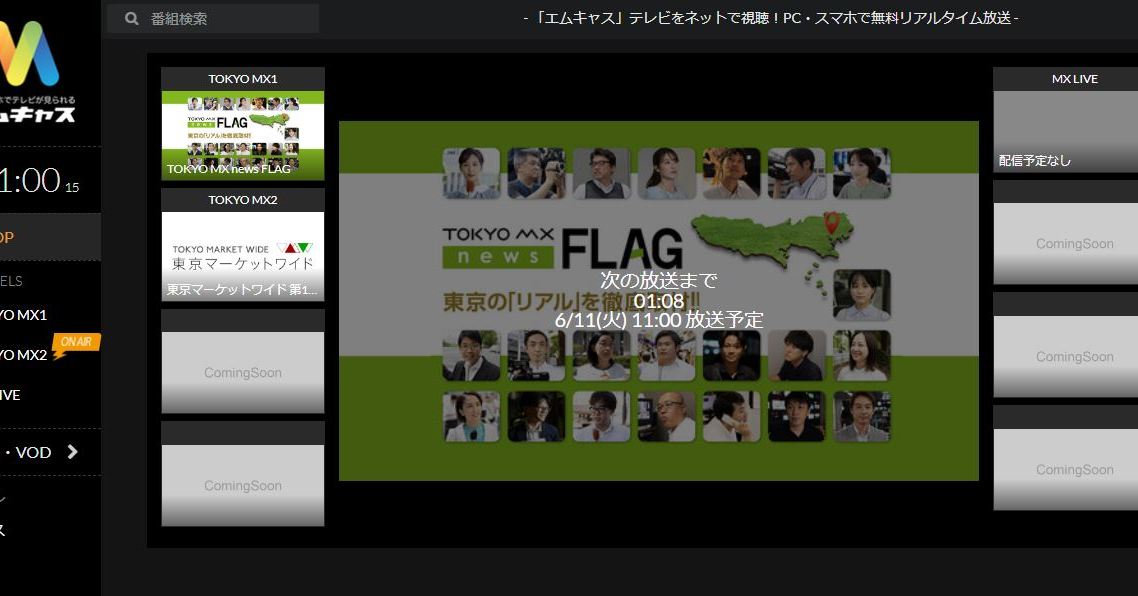Click the TOKYO MX2 header tab
Image resolution: width=1138 pixels, height=596 pixels.
tap(242, 200)
